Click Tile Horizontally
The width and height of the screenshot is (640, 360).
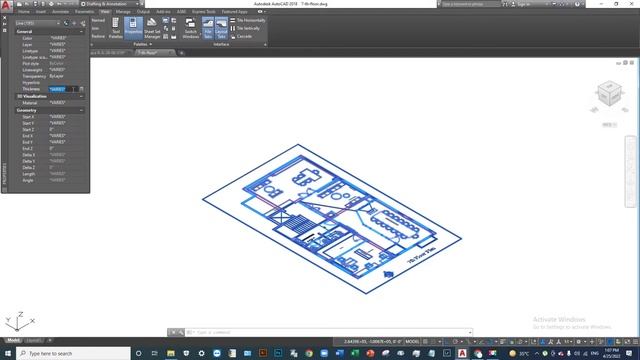[x=248, y=20]
